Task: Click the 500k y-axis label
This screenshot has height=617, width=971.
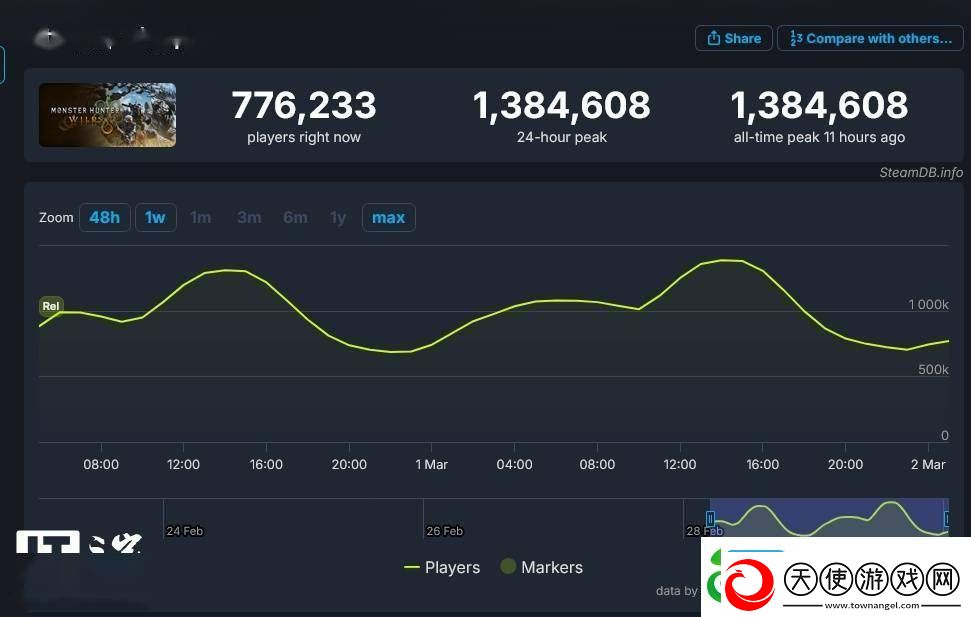Action: point(933,369)
